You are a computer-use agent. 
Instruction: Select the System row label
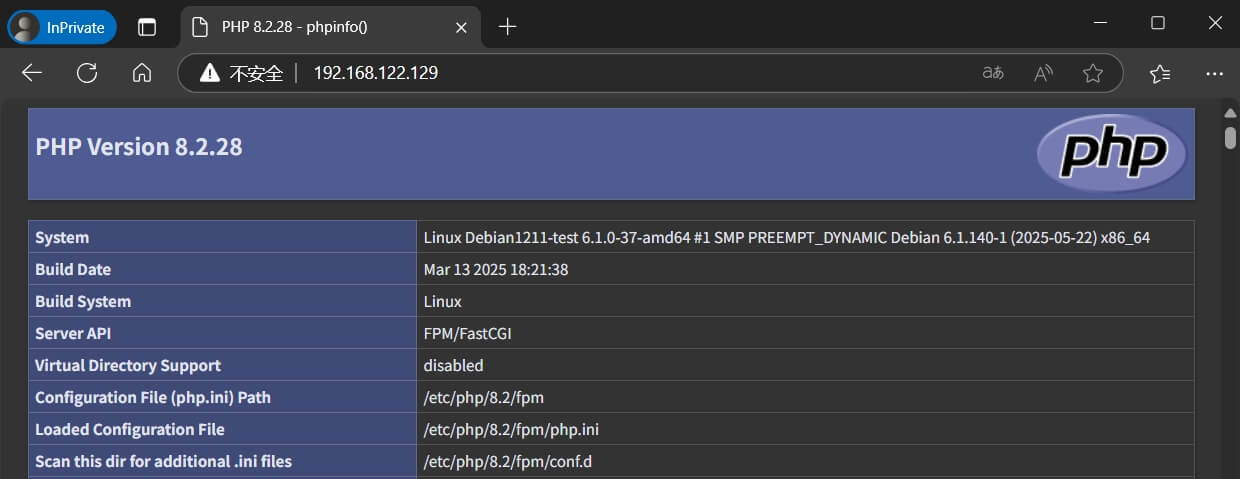62,237
